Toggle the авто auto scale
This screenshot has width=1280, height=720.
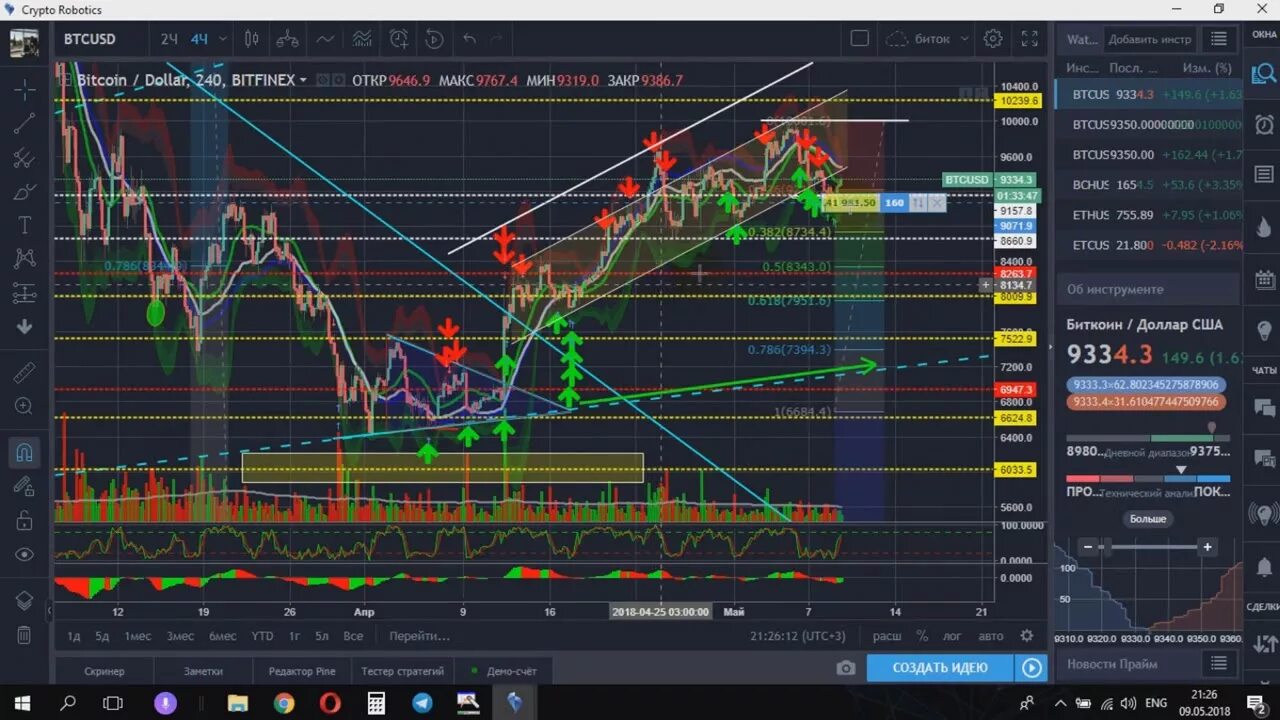click(990, 636)
